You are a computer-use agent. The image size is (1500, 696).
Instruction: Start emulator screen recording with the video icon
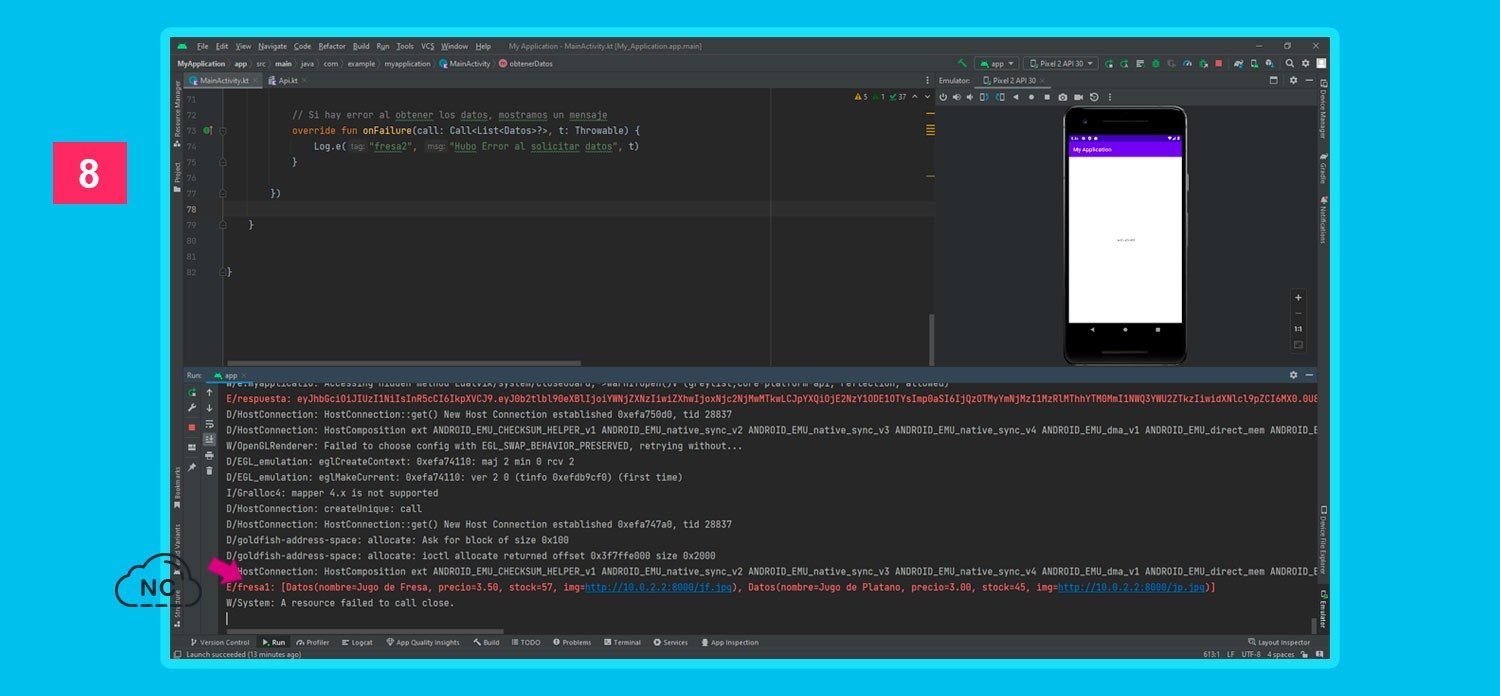coord(1078,97)
